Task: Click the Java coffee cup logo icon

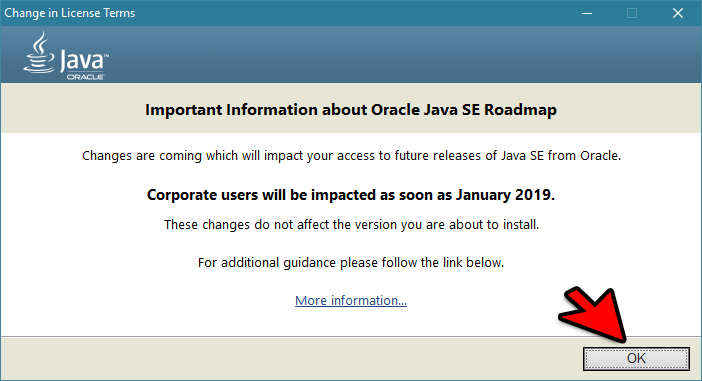Action: tap(39, 52)
